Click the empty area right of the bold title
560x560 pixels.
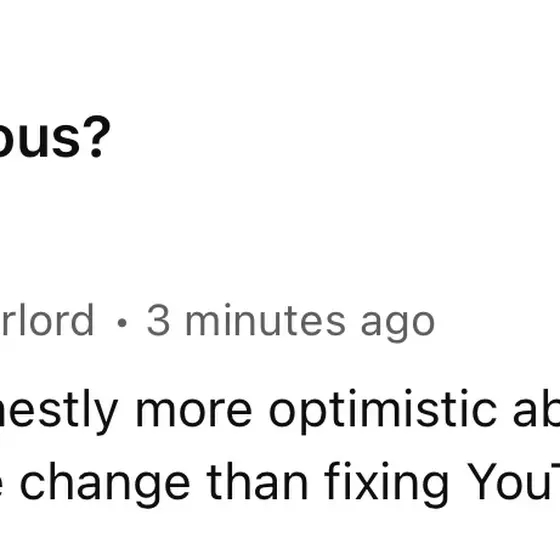[336, 138]
